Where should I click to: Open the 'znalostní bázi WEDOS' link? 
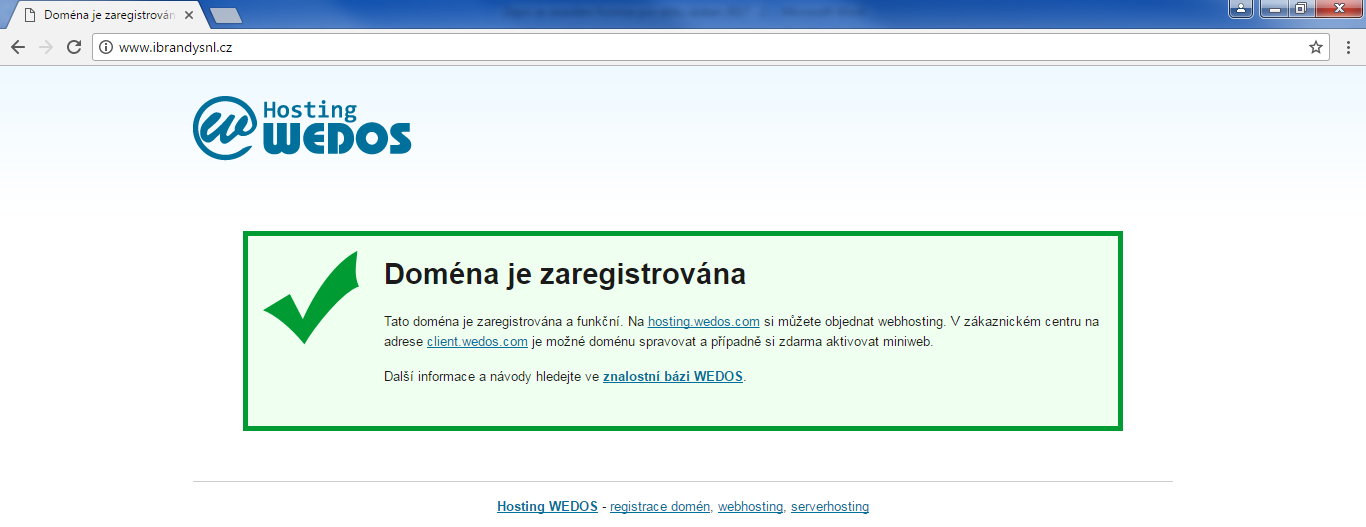(673, 377)
